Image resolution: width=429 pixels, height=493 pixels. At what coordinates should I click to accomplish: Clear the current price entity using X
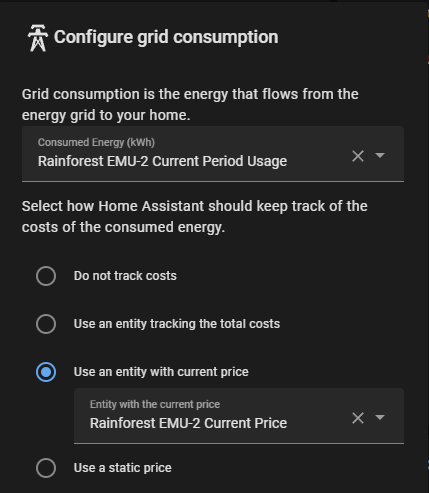[x=358, y=418]
